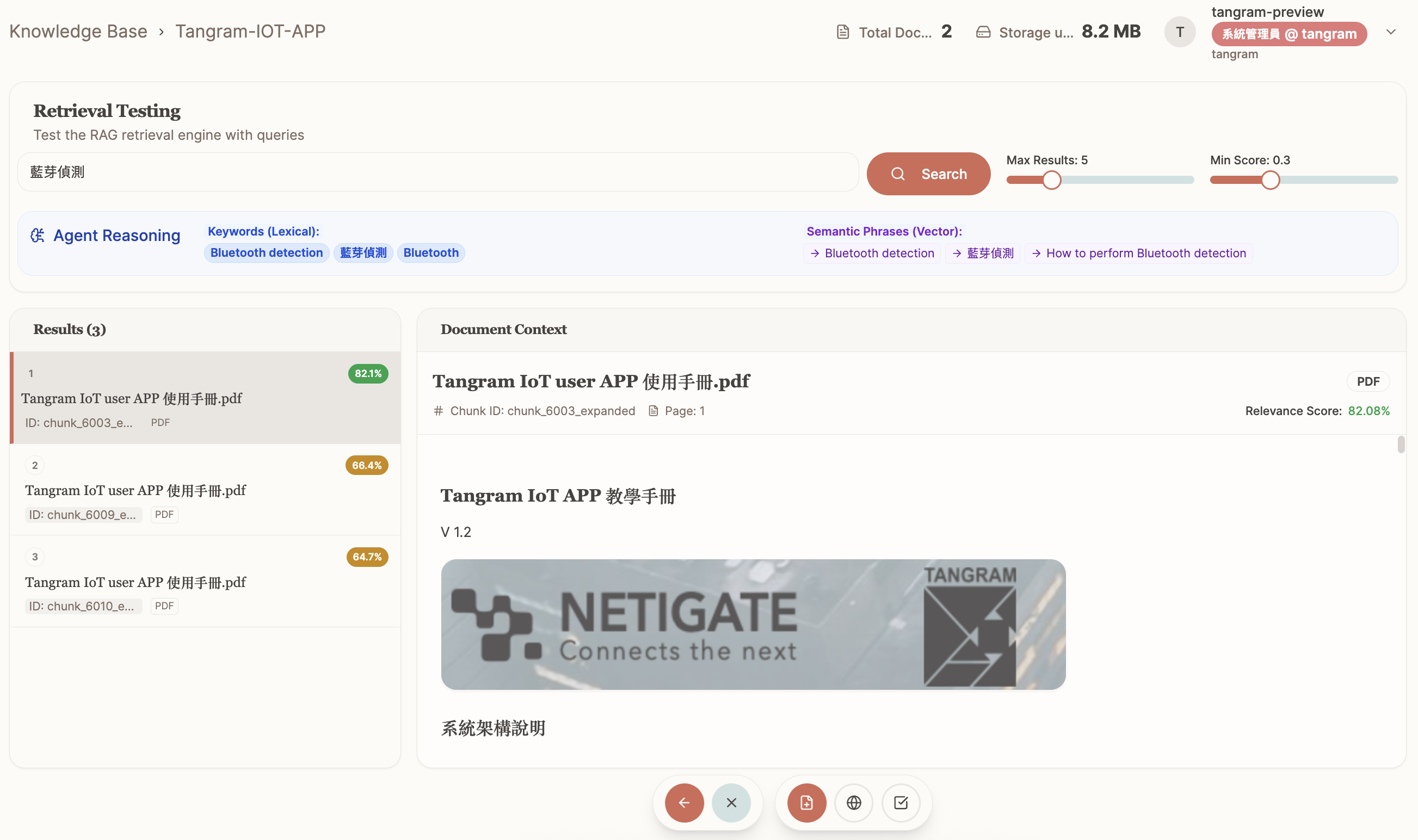
Task: Click the query input field
Action: pos(437,172)
